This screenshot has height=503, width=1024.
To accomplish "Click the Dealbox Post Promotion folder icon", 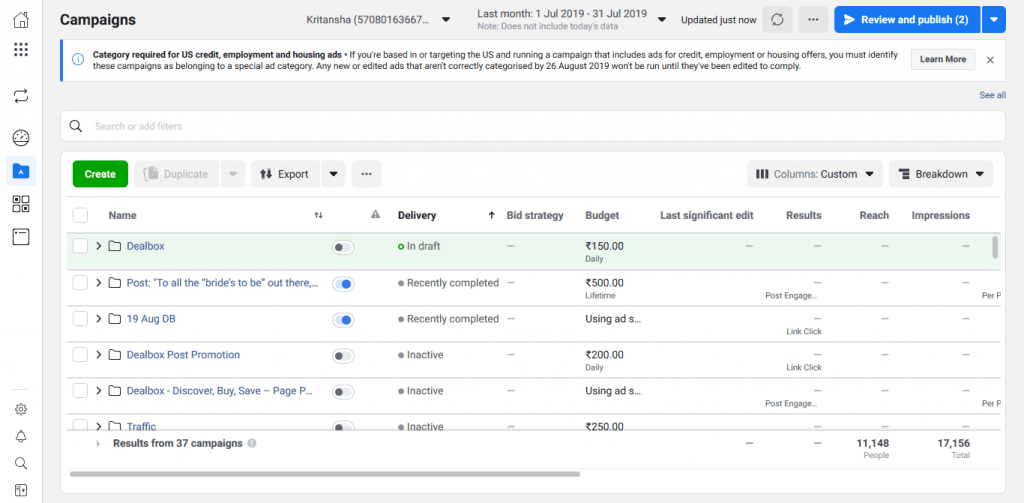I will point(115,355).
